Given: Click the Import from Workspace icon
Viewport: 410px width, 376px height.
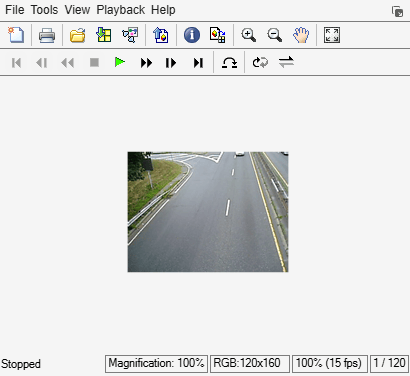Looking at the screenshot, I should (104, 35).
